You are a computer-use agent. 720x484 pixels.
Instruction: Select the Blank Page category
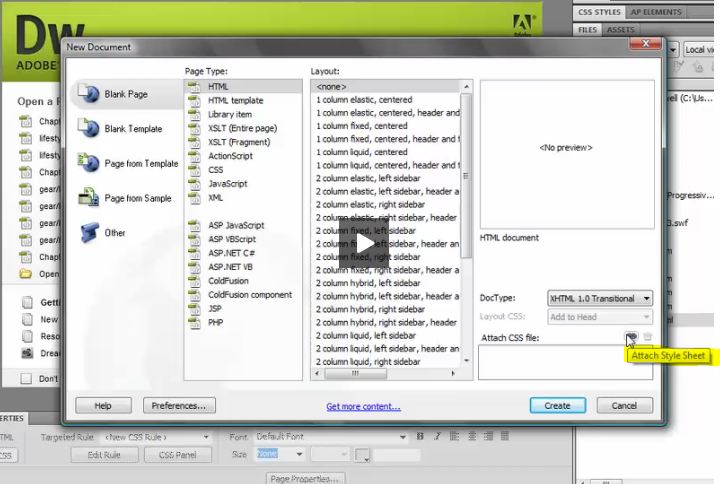[x=127, y=94]
